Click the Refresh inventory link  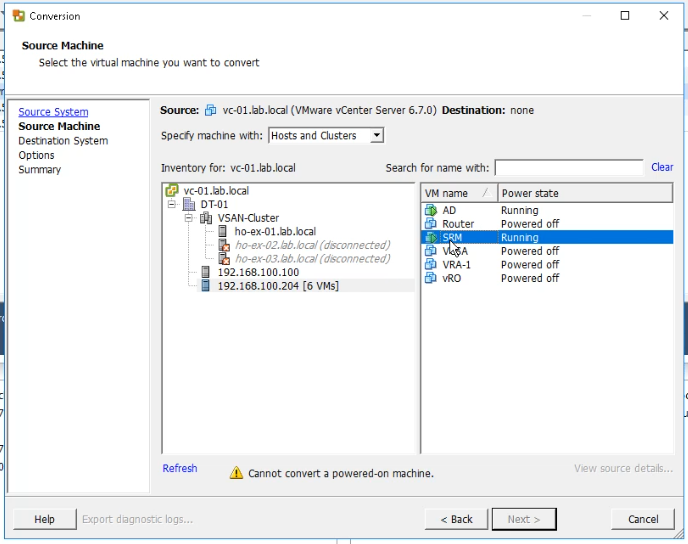(180, 468)
